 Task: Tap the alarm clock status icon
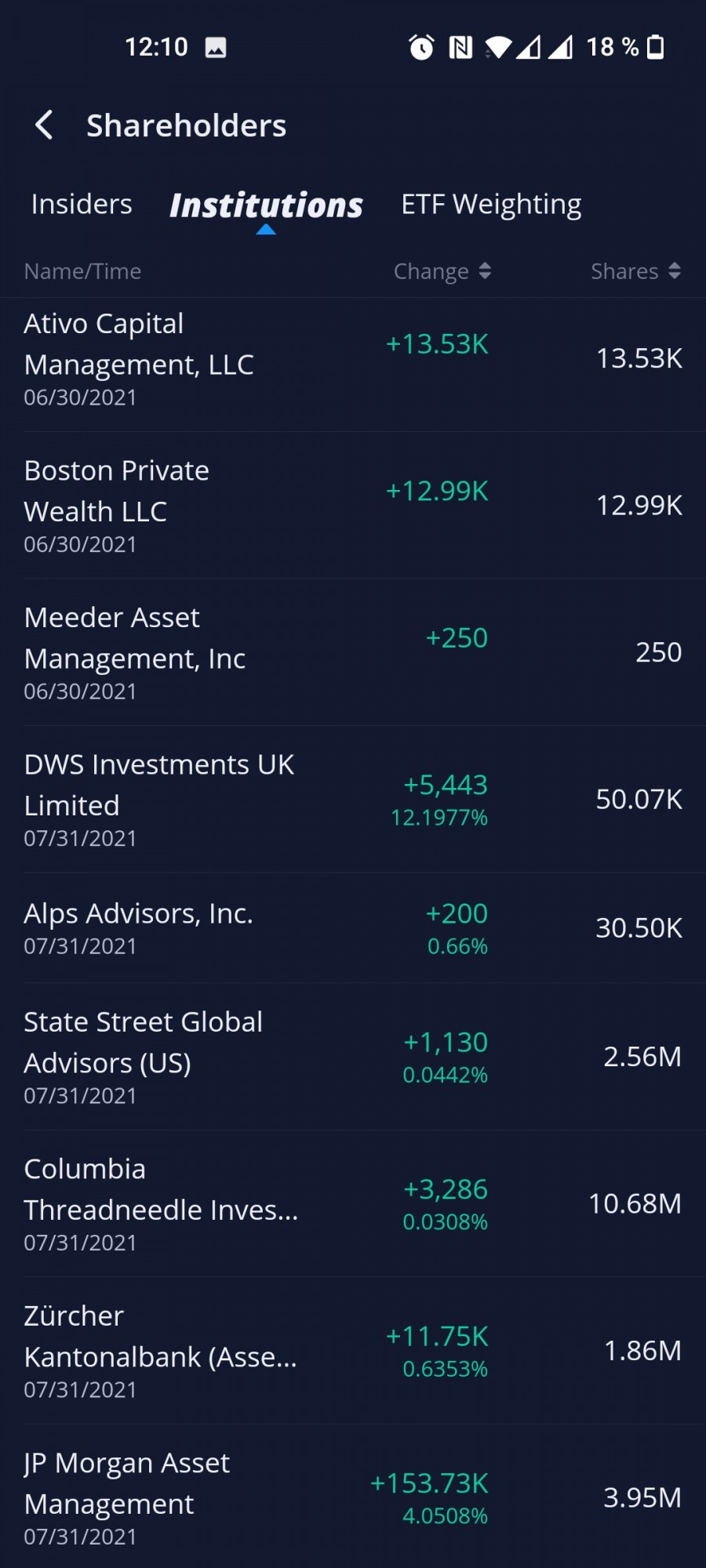click(x=421, y=48)
